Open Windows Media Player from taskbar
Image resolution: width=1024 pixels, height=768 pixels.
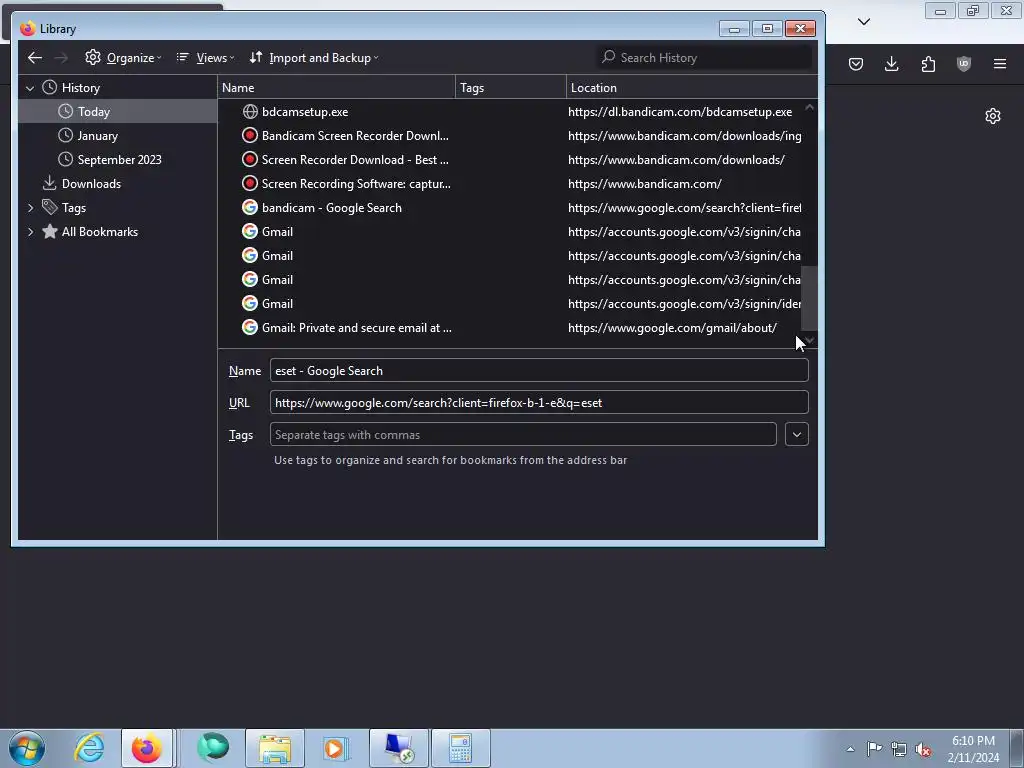pyautogui.click(x=336, y=748)
